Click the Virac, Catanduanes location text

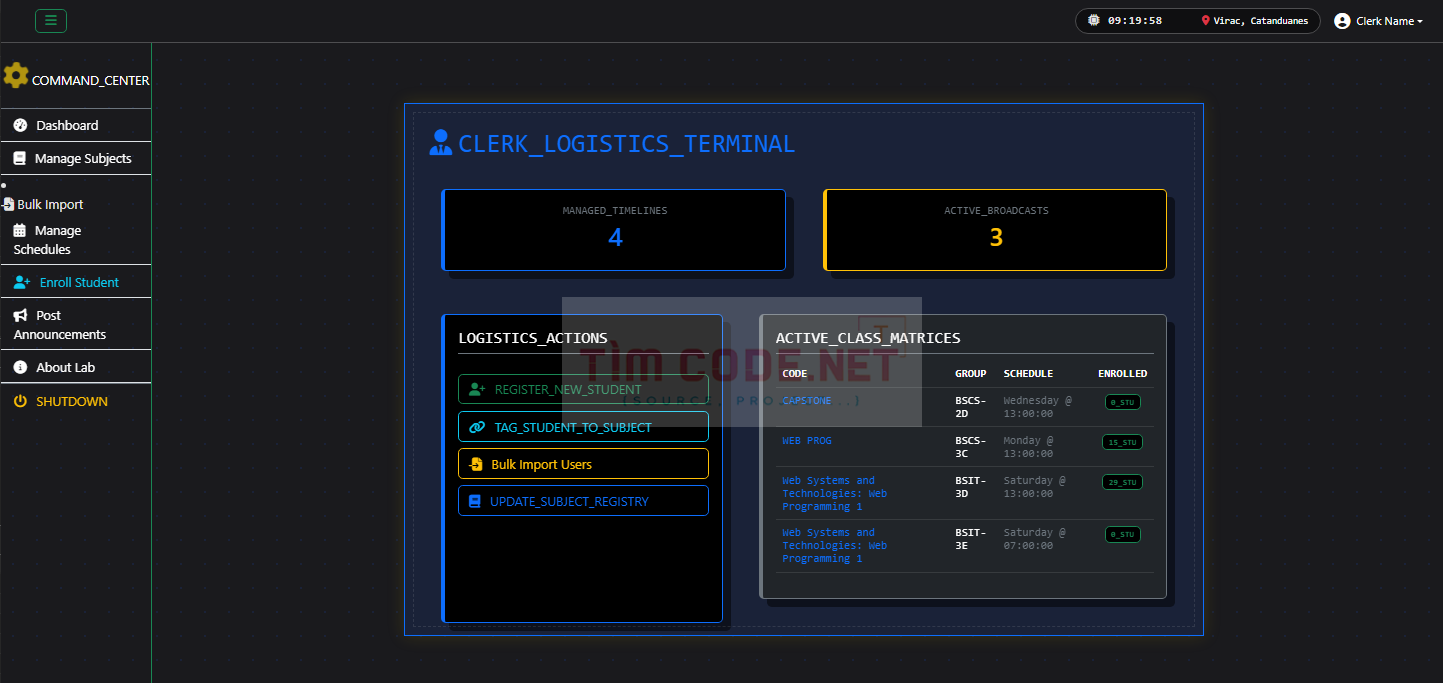coord(1260,21)
